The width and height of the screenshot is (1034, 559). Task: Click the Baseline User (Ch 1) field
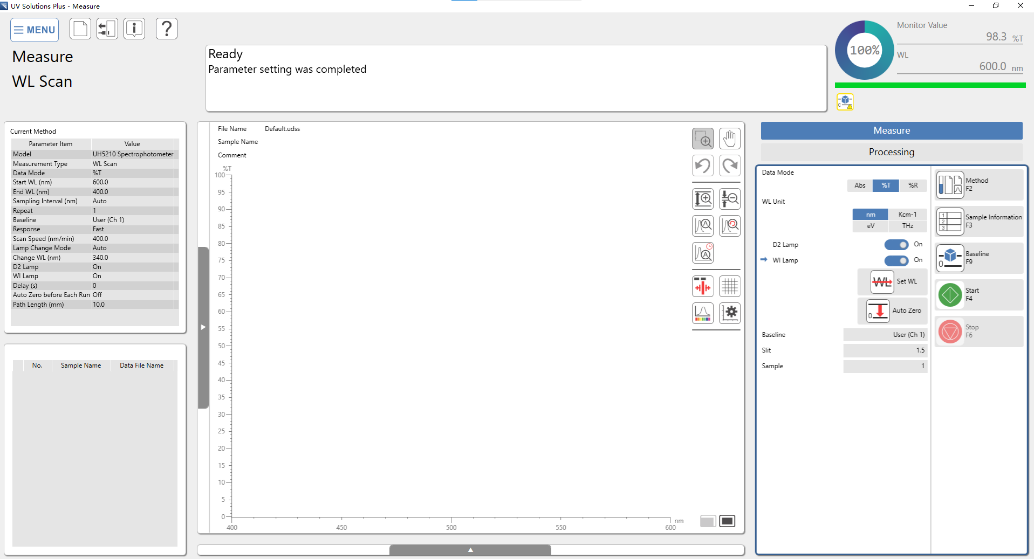pyautogui.click(x=885, y=335)
